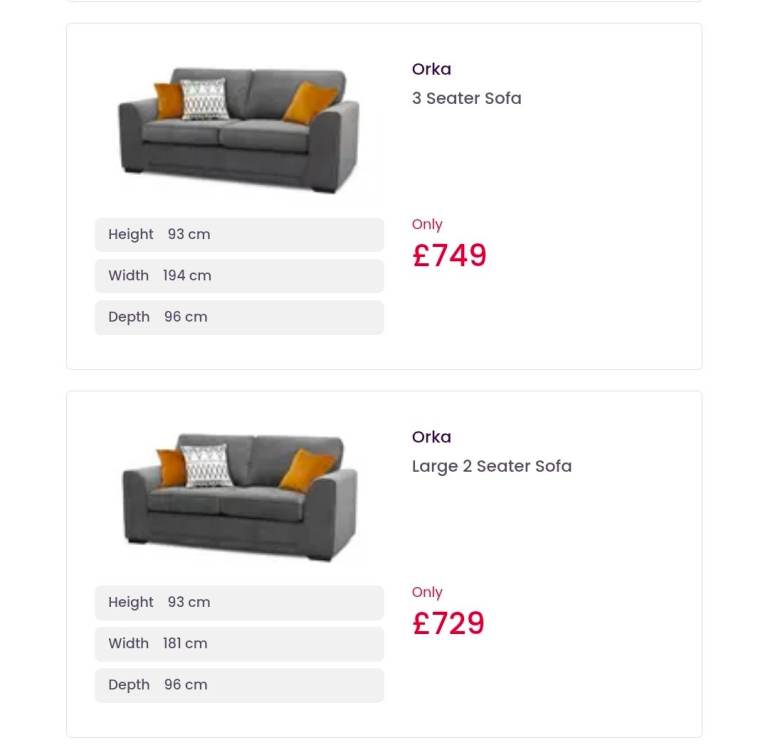This screenshot has width=768, height=745.
Task: Click the 181 cm width value
Action: [185, 644]
